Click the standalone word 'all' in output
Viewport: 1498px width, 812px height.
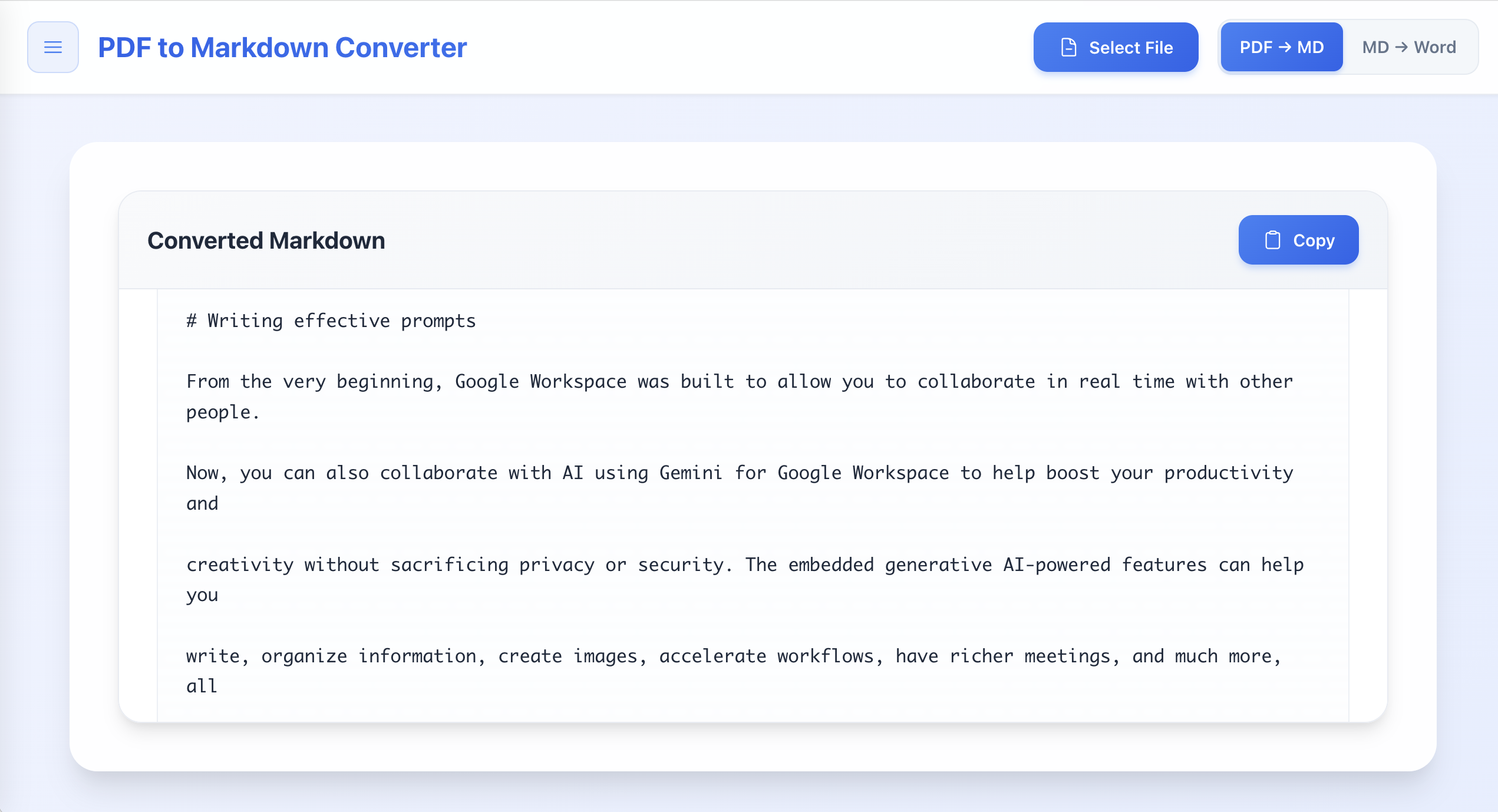[202, 686]
